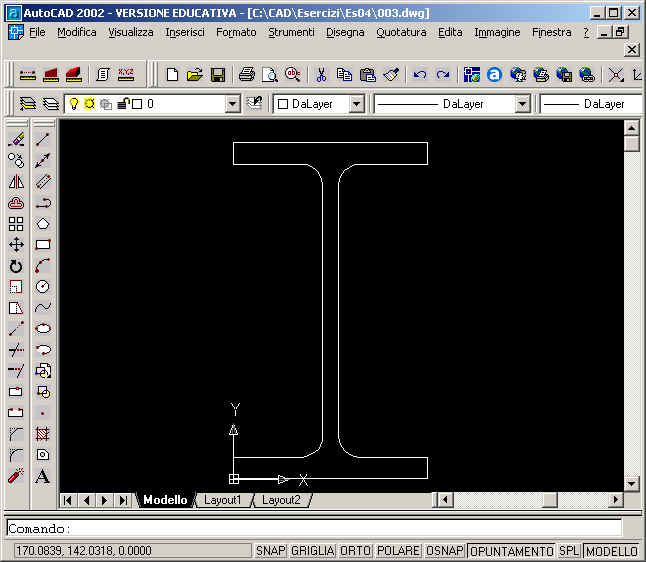Toggle ORTO orthogonal mode
Screen dimensions: 646x562
coord(356,551)
